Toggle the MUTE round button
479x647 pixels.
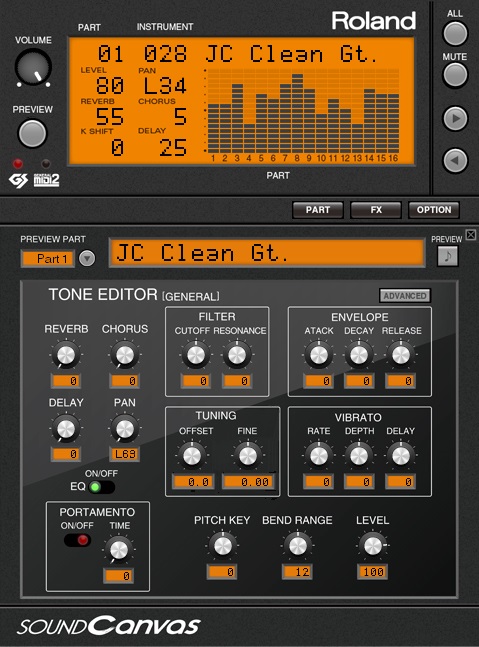point(455,75)
